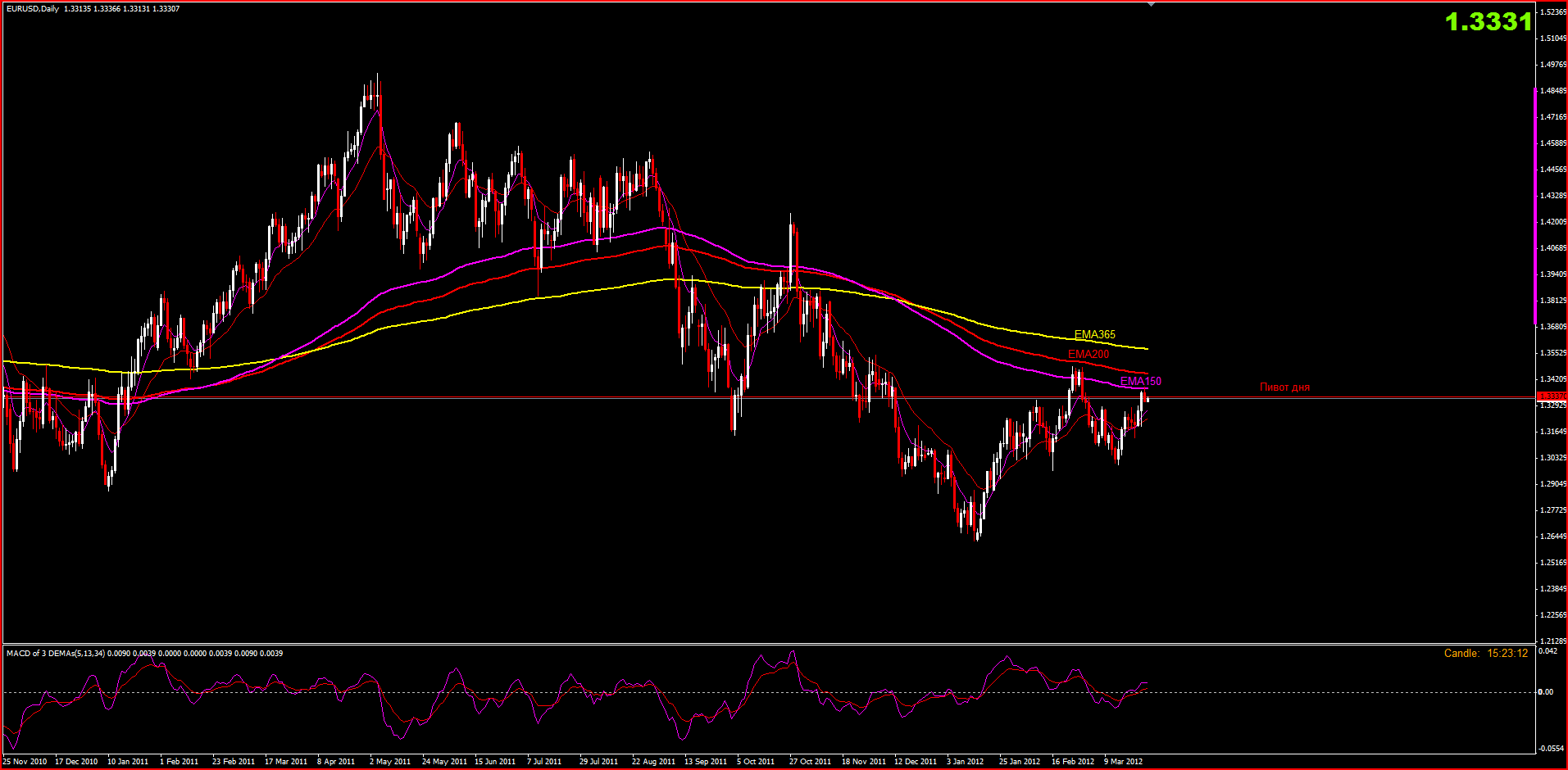Click the chart shift triangle marker at top
The width and height of the screenshot is (1568, 770).
1151,5
